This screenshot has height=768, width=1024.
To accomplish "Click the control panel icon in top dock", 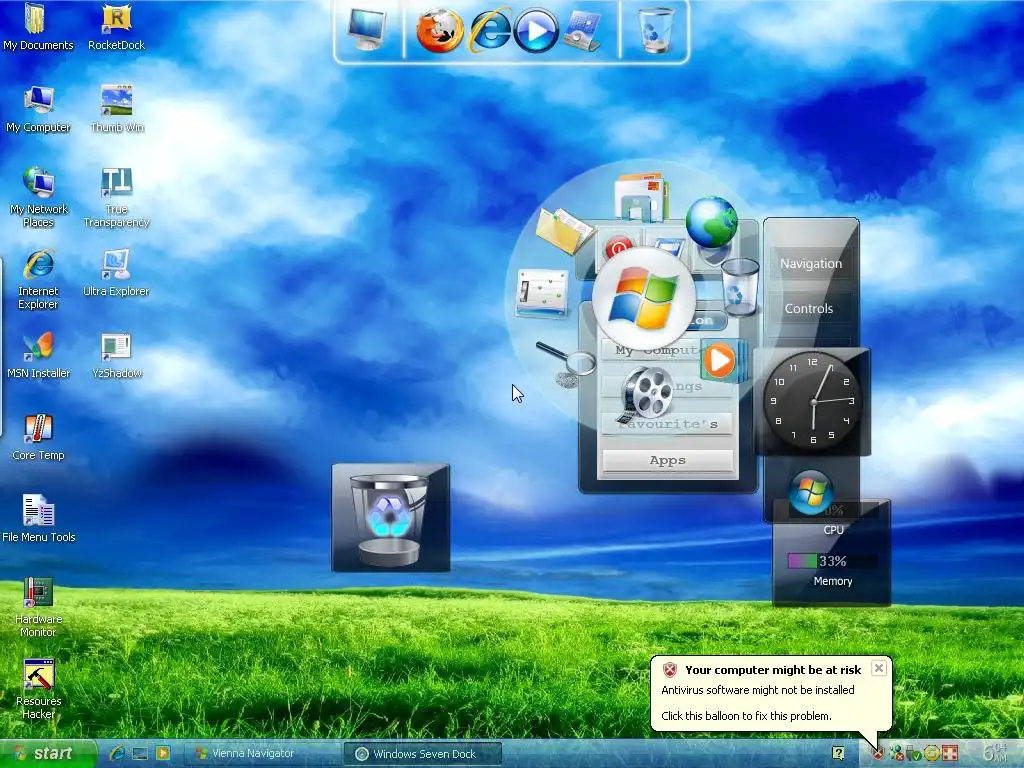I will (583, 30).
